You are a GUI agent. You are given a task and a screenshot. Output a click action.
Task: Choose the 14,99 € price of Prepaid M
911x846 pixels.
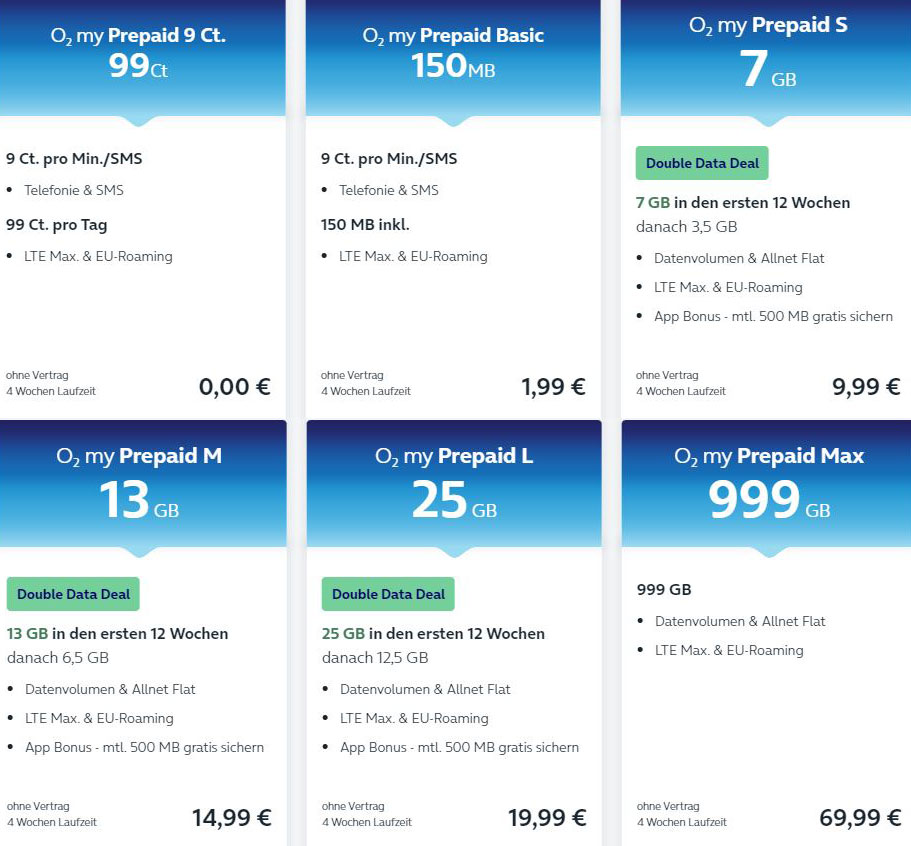[x=231, y=817]
